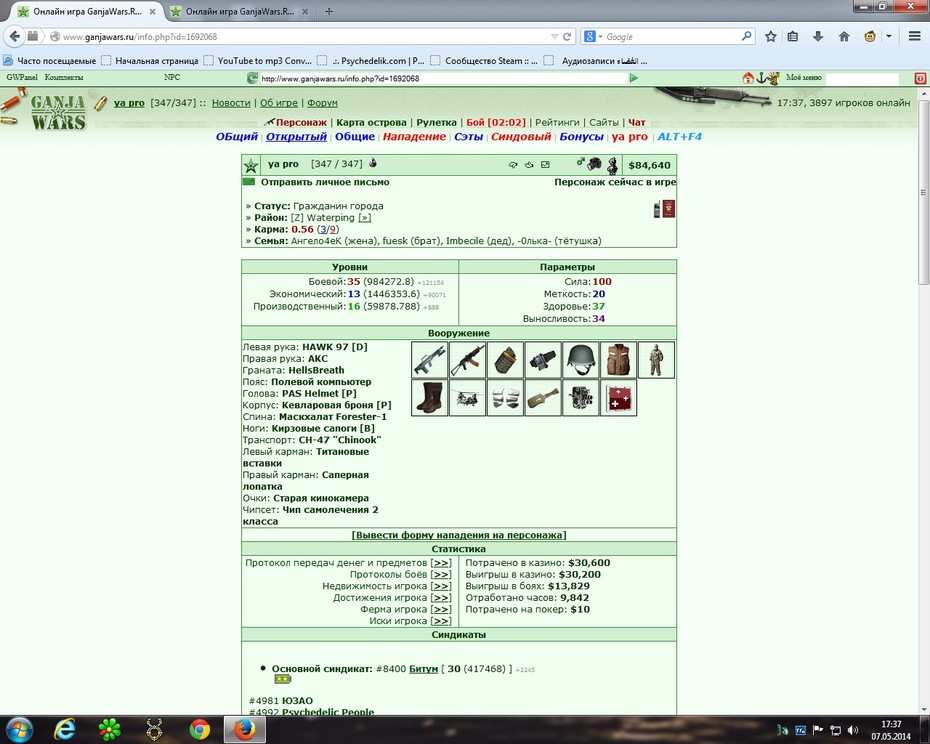Screen dimensions: 930x744
Task: Open the Бой [02:02] menu link
Action: tap(496, 122)
